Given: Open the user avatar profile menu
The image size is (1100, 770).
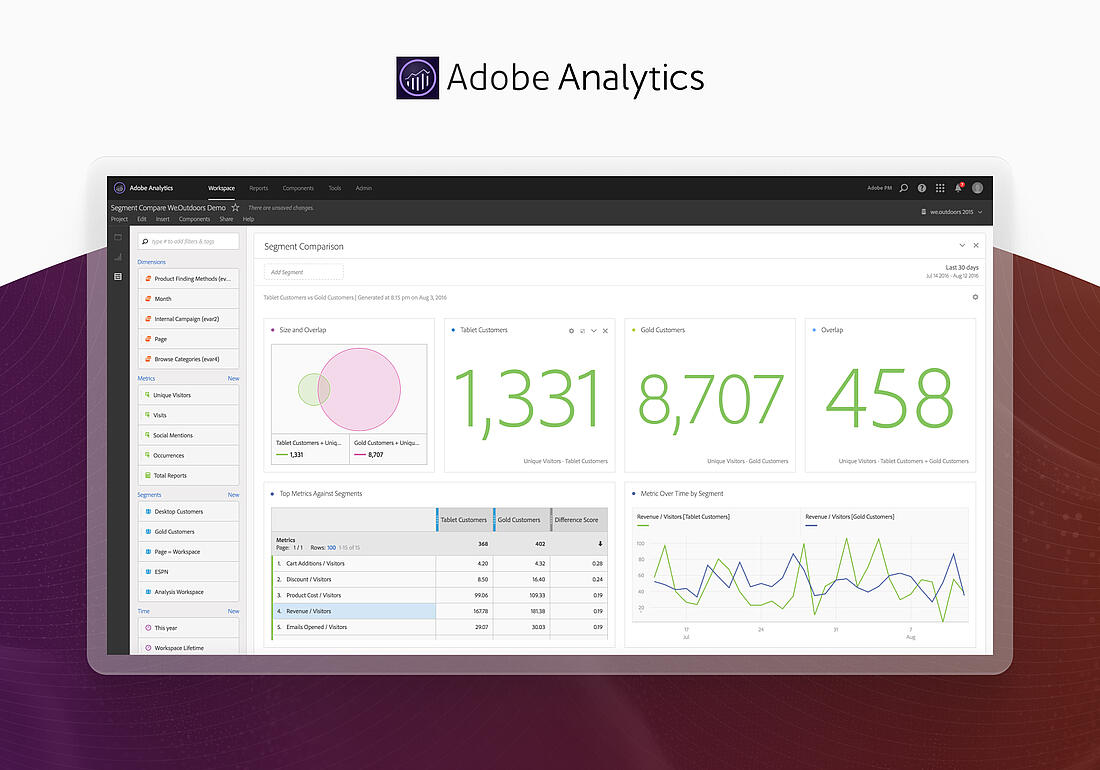Looking at the screenshot, I should click(x=977, y=188).
